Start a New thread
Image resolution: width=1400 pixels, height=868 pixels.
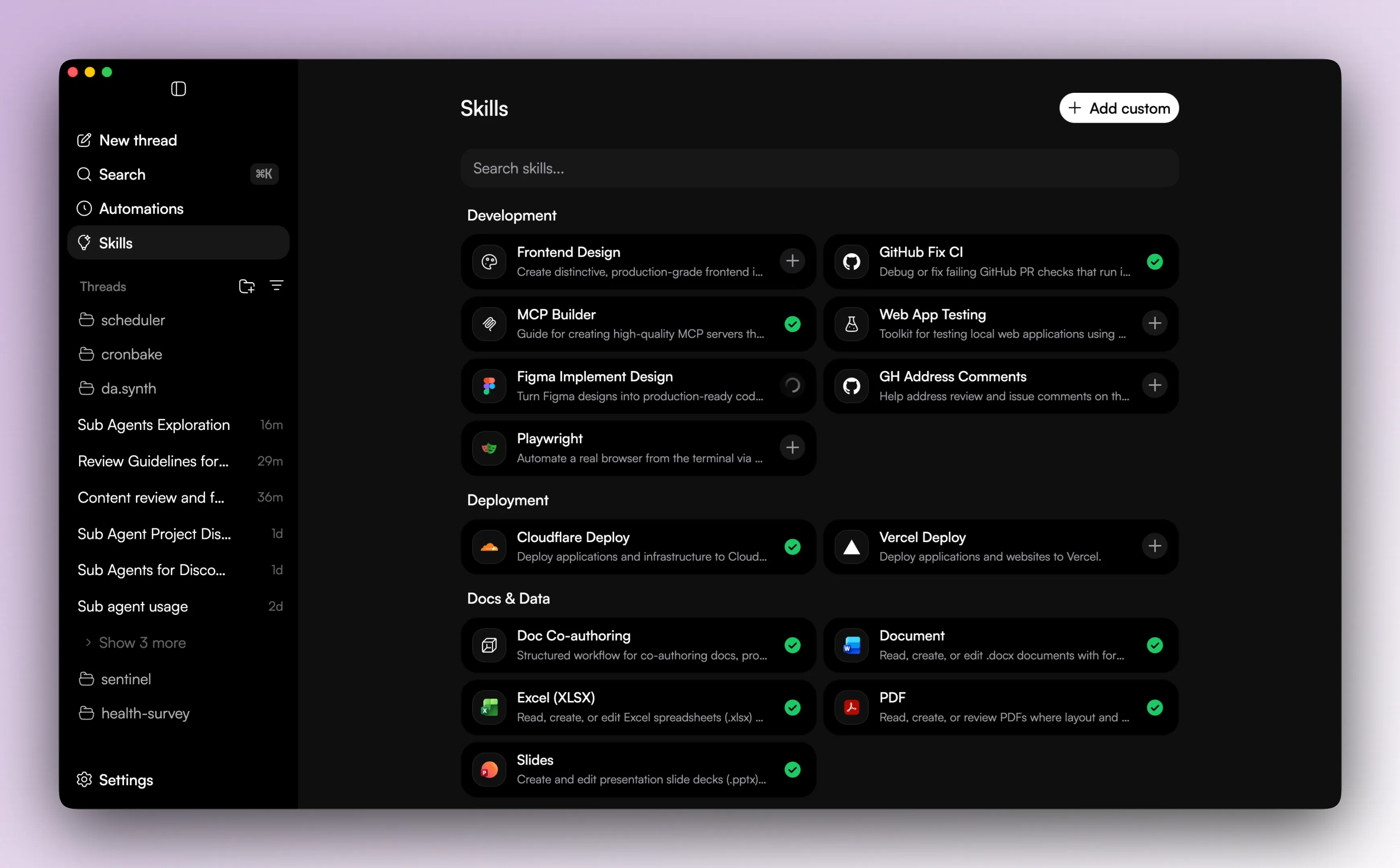(x=138, y=140)
